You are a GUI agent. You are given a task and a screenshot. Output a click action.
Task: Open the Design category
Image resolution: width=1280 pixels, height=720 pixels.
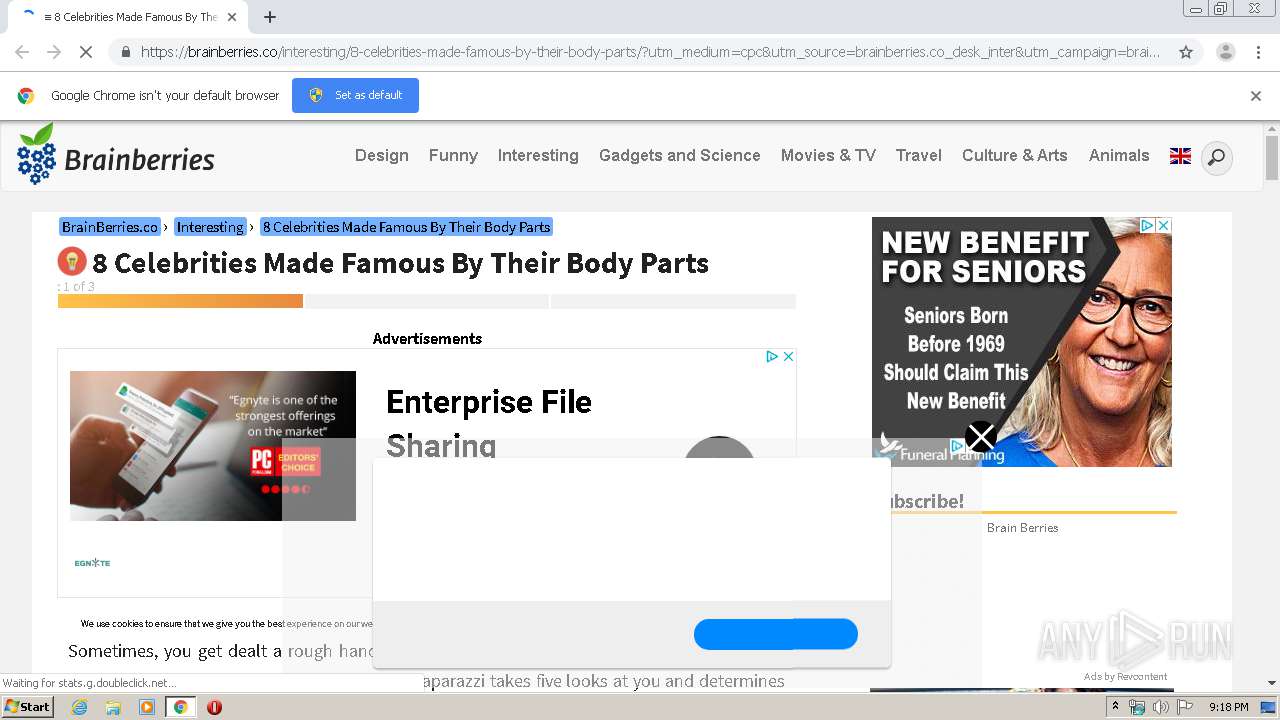click(x=382, y=156)
